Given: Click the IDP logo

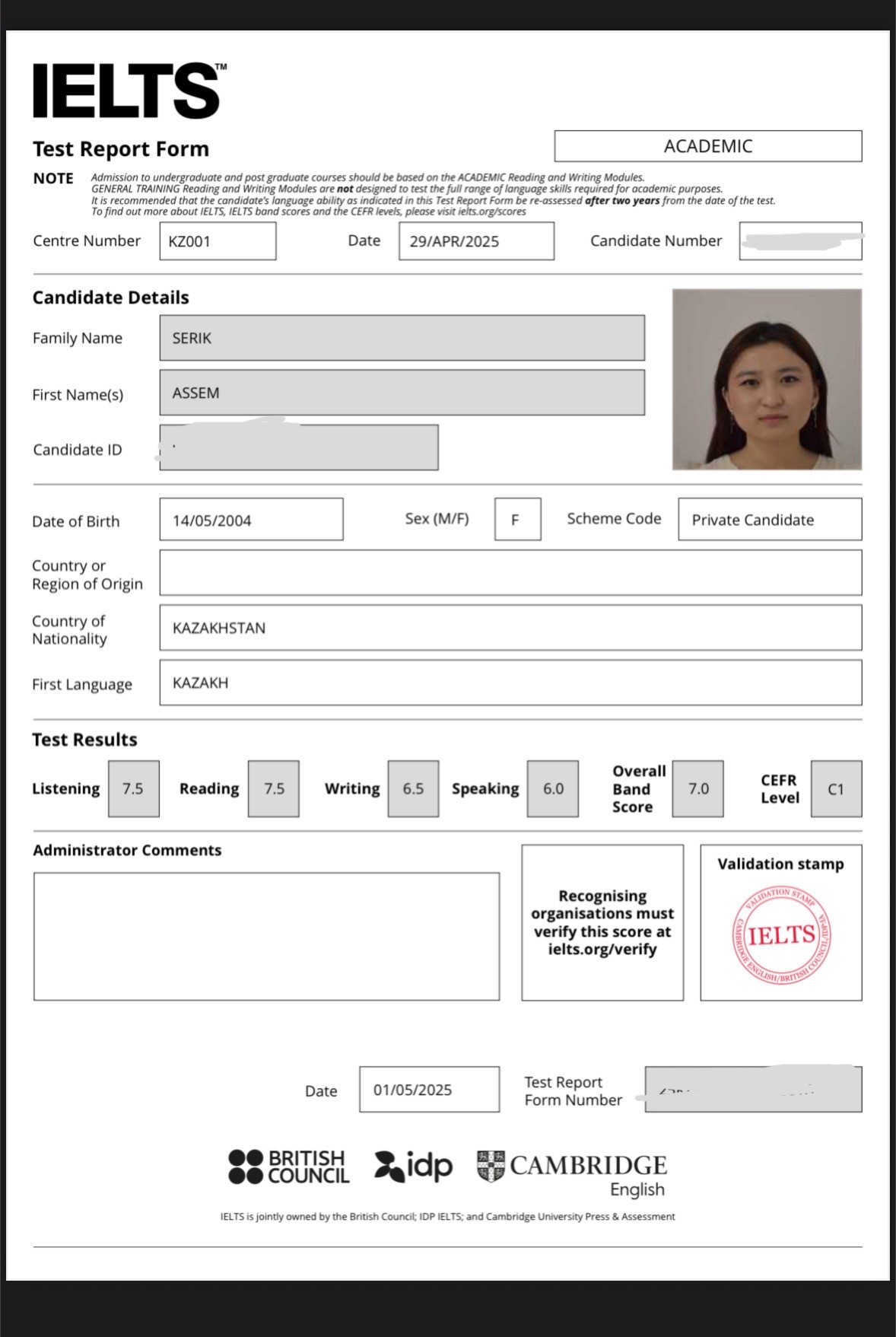Looking at the screenshot, I should [x=413, y=1166].
